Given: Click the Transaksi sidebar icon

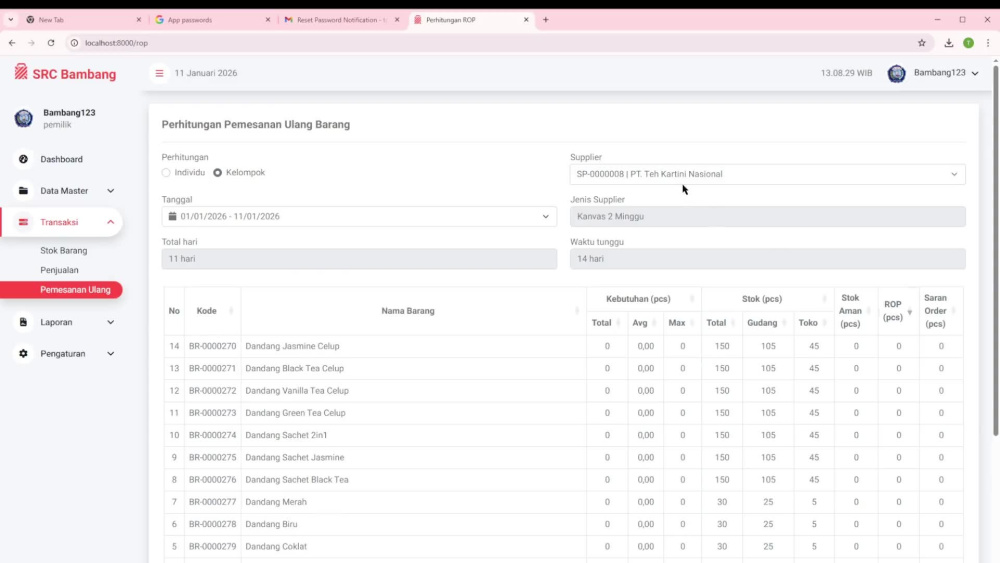Looking at the screenshot, I should click(24, 222).
